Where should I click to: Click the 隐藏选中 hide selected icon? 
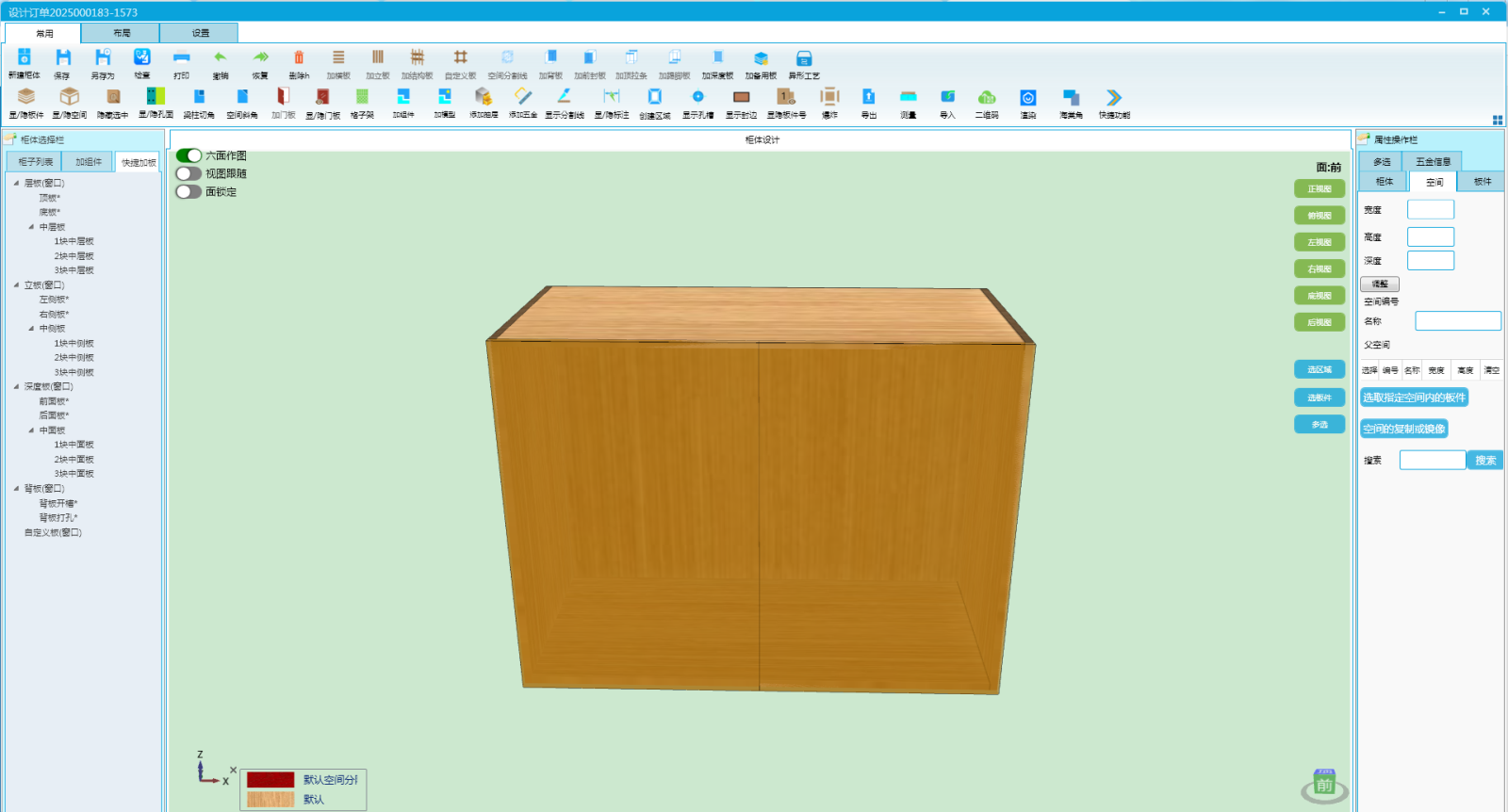[113, 96]
